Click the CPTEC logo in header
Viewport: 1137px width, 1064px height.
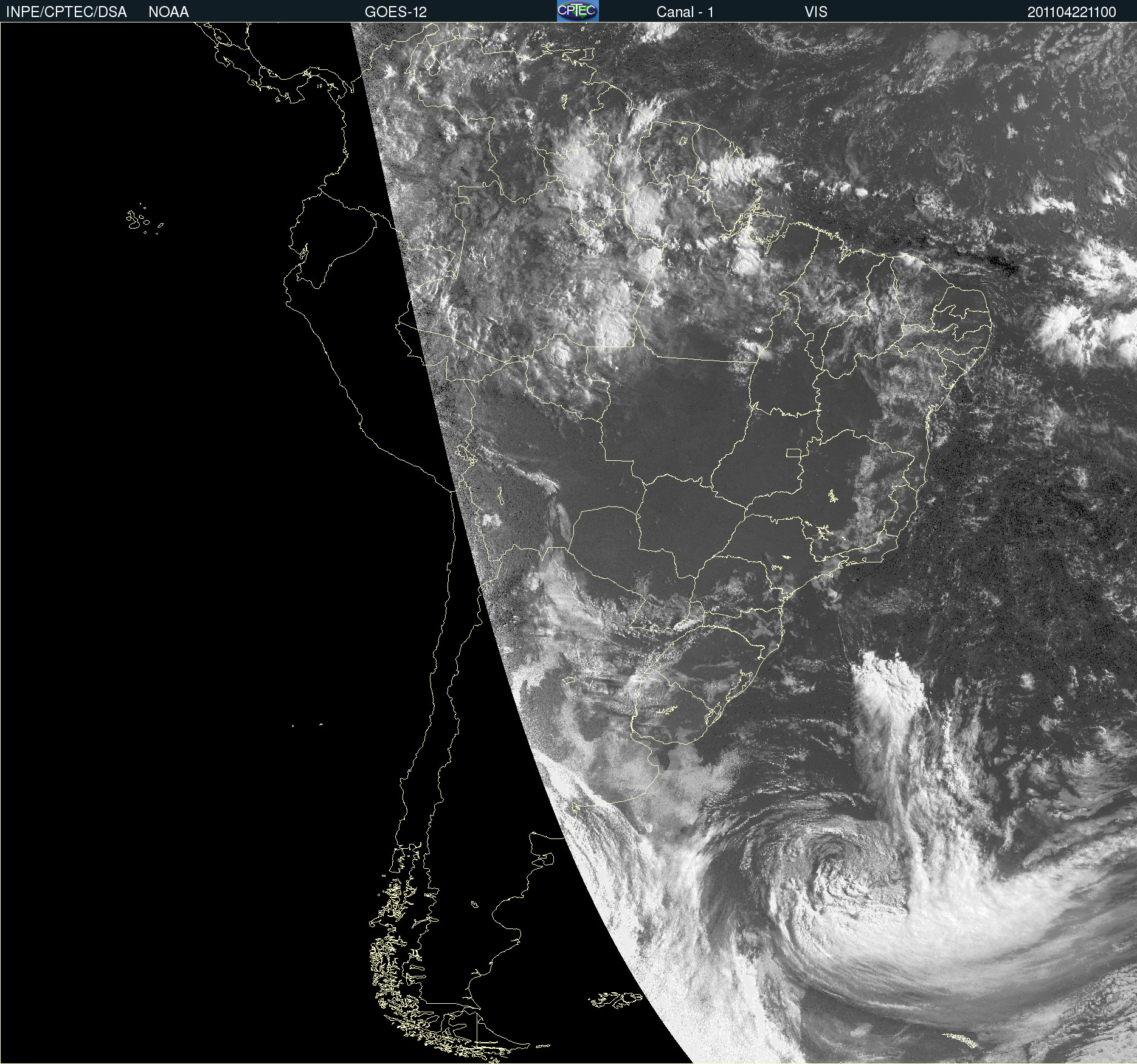click(578, 11)
